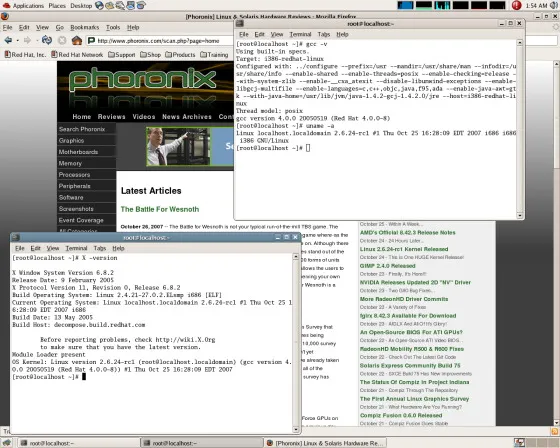Open Linux 2.6.24-rc1 Kernel Released news link
The height and width of the screenshot is (448, 560).
(x=404, y=249)
